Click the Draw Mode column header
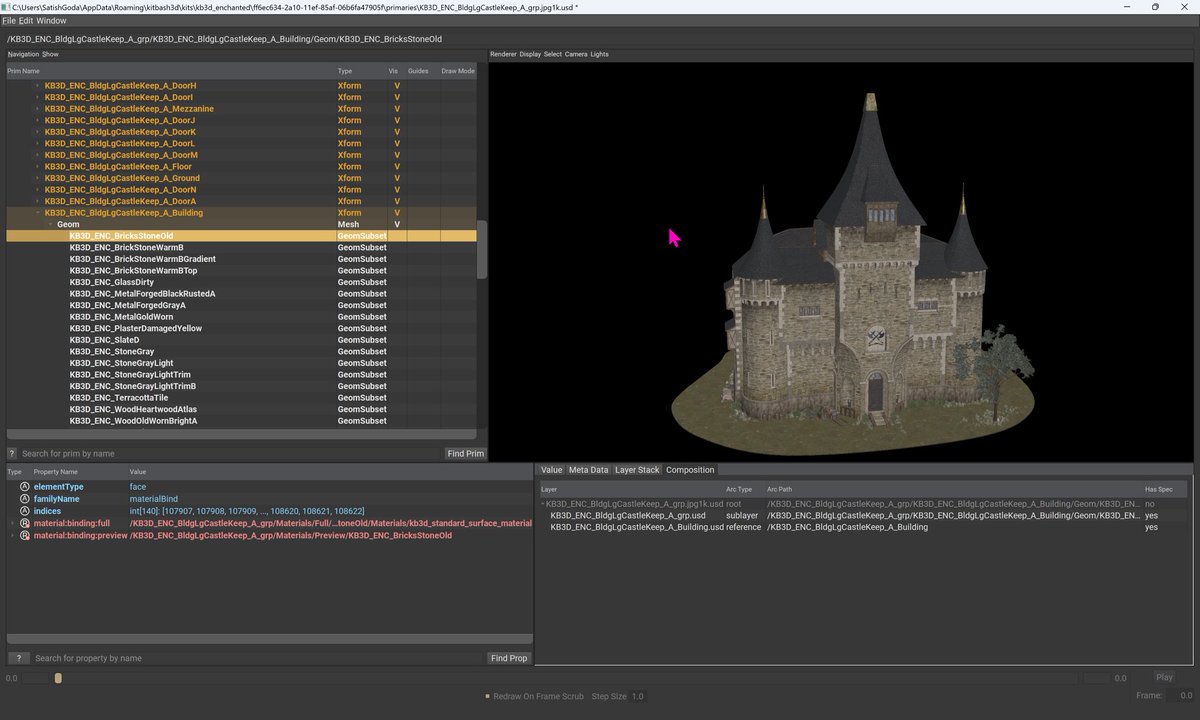 tap(458, 71)
